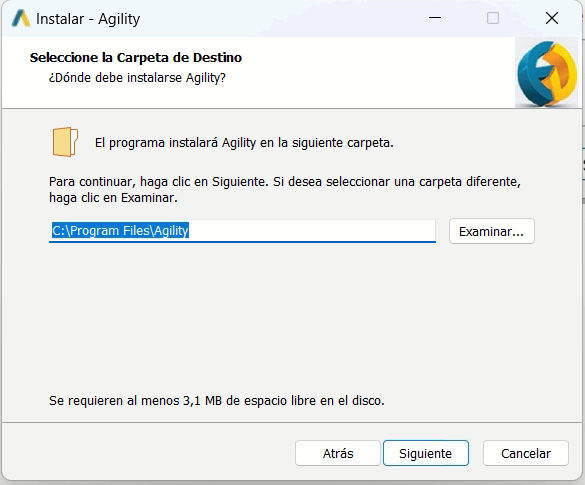Viewport: 585px width, 485px height.
Task: Click the folder icon beside the install message
Action: (x=65, y=142)
